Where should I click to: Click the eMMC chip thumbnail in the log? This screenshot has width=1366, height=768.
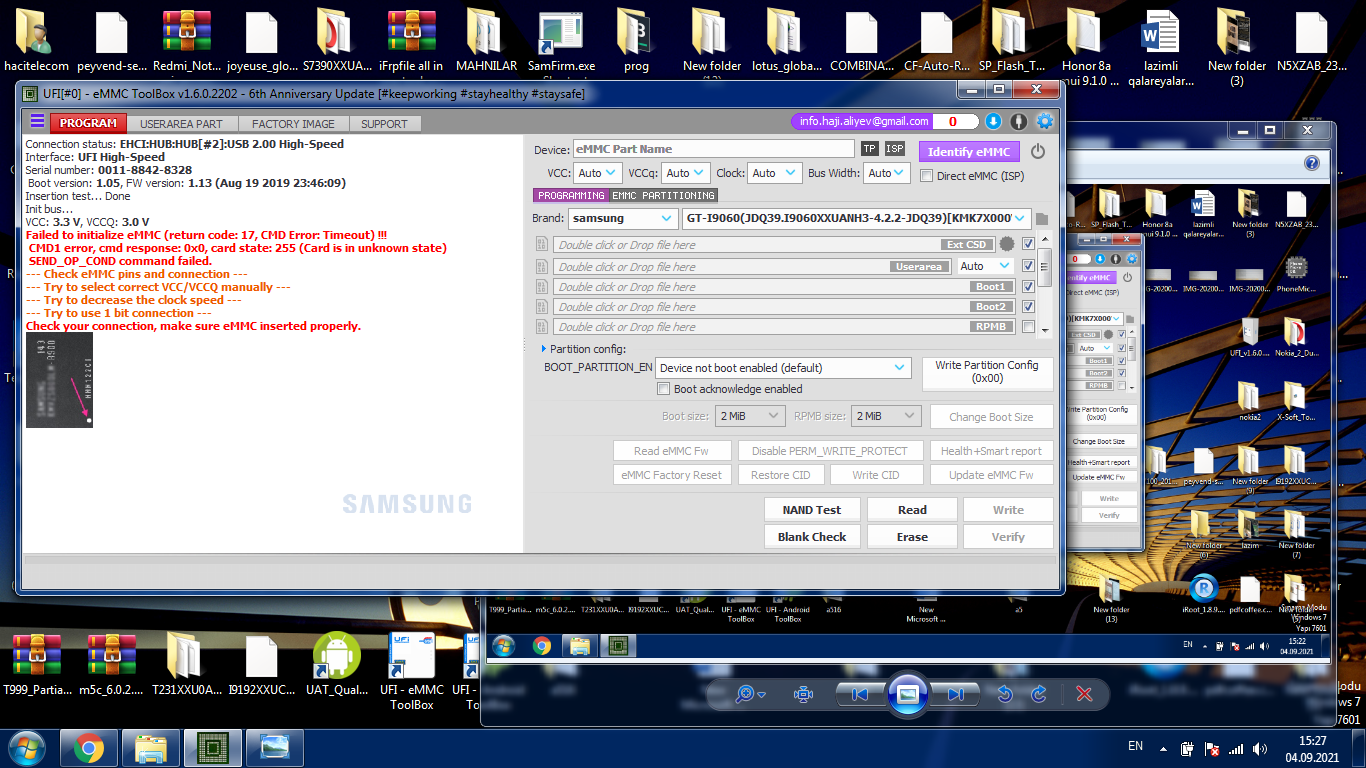click(59, 380)
